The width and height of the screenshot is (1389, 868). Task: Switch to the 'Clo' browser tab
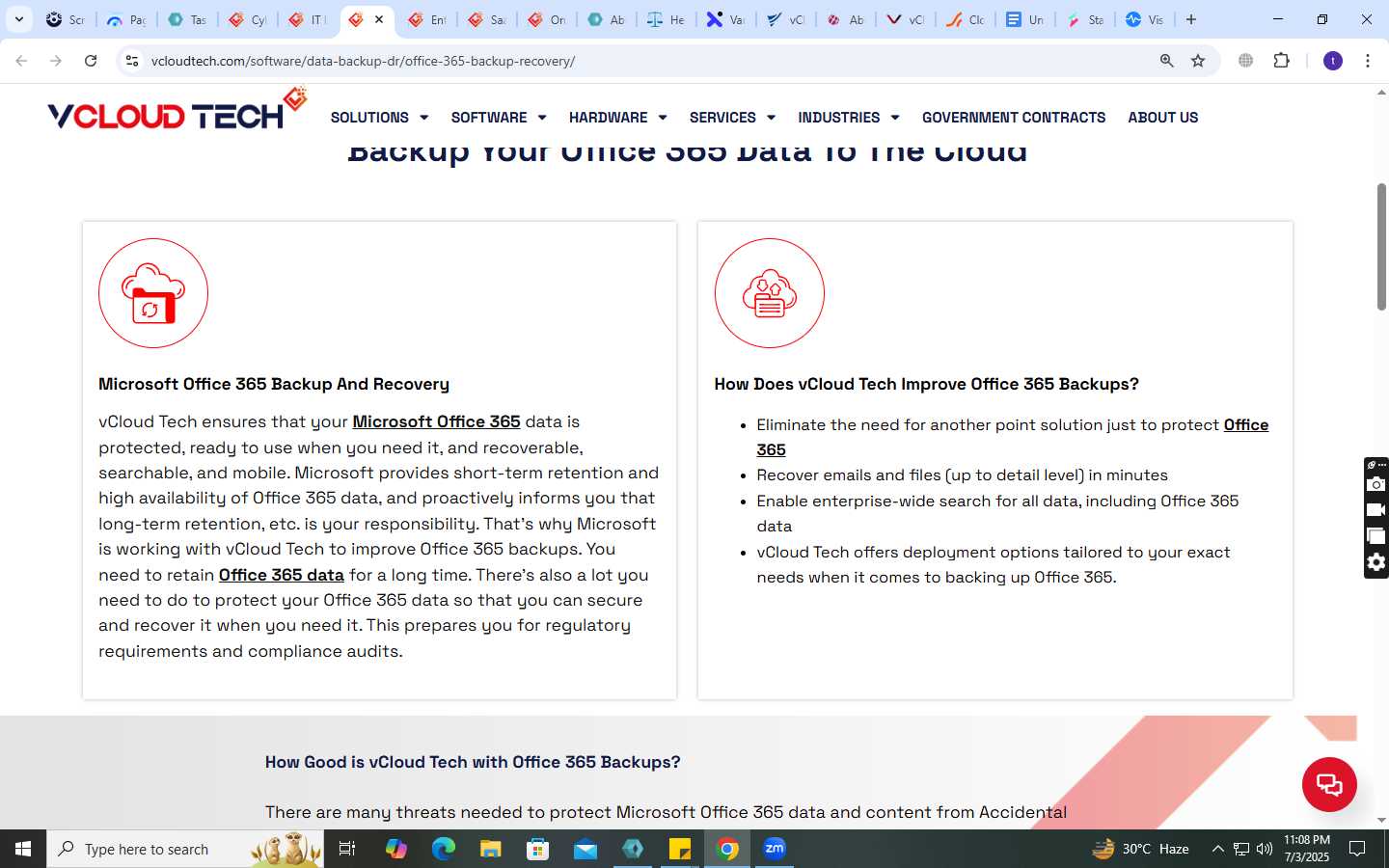(965, 19)
